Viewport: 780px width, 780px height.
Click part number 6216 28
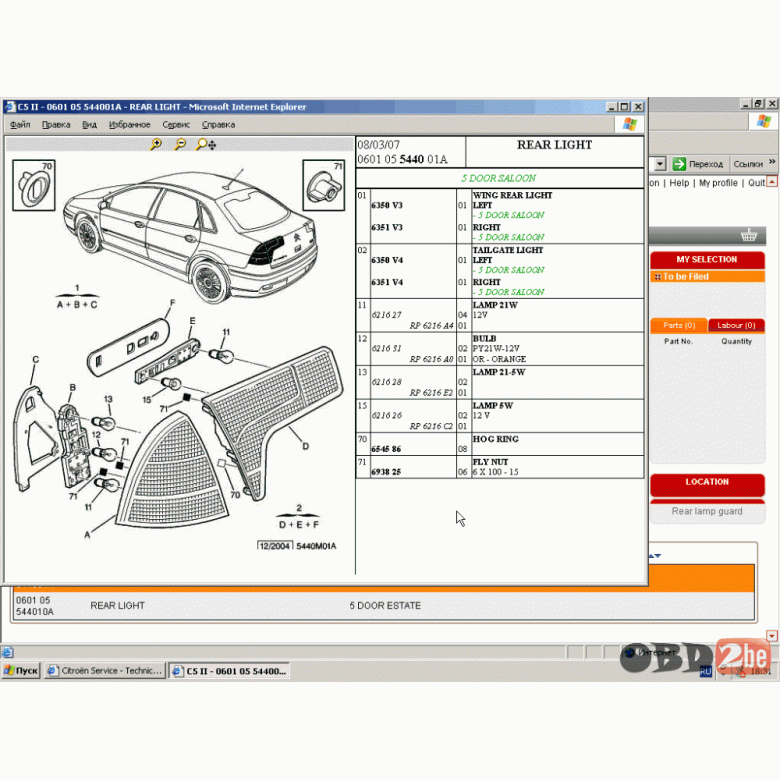(387, 382)
